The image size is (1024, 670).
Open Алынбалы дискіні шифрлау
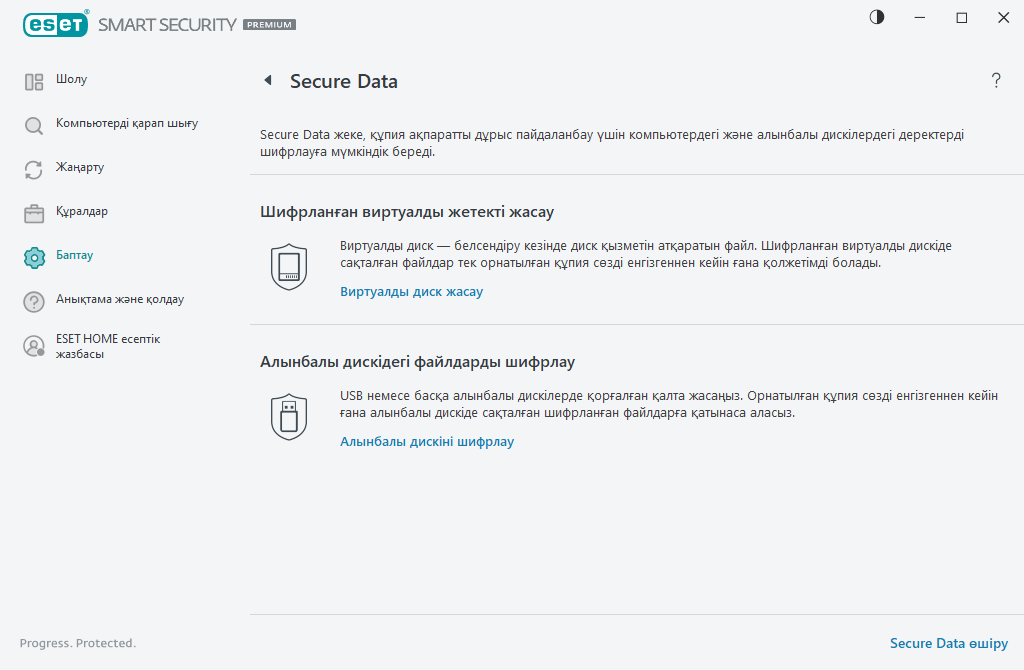click(x=427, y=441)
